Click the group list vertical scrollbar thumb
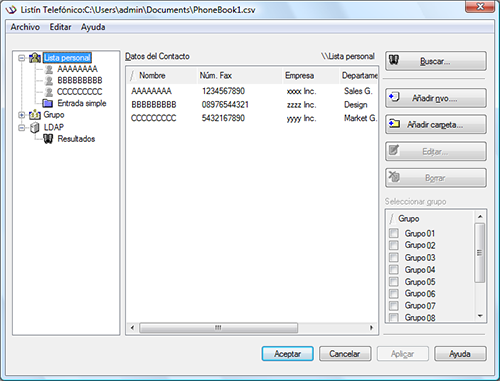 coord(480,253)
